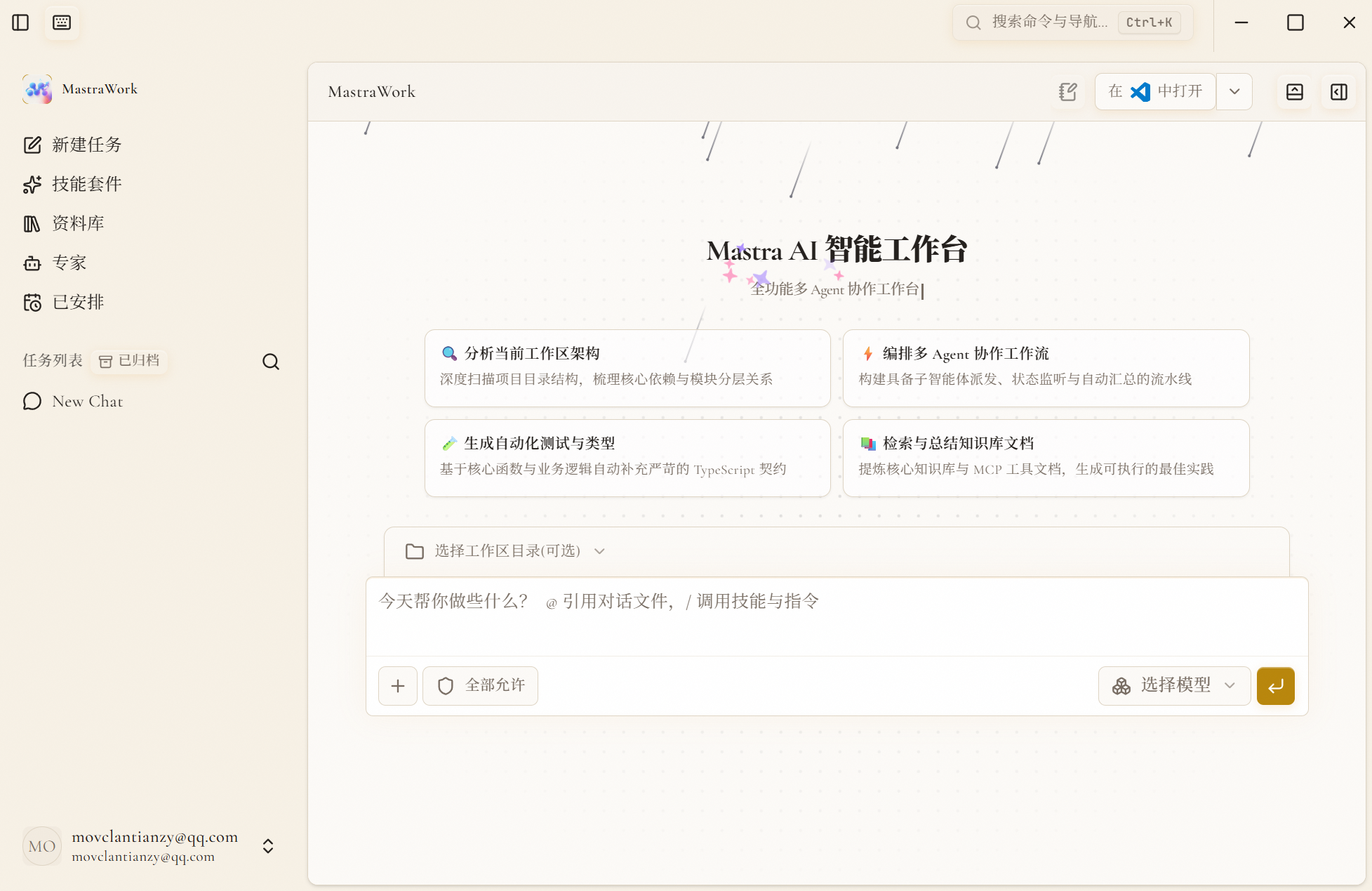The width and height of the screenshot is (1372, 891).
Task: Click the new note edit icon in header
Action: point(1067,92)
